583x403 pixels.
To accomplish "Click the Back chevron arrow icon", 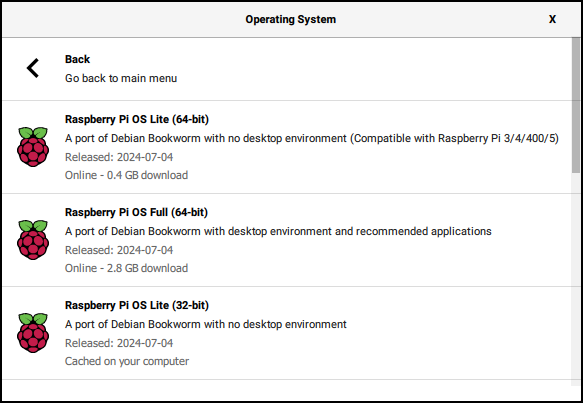I will 33,68.
